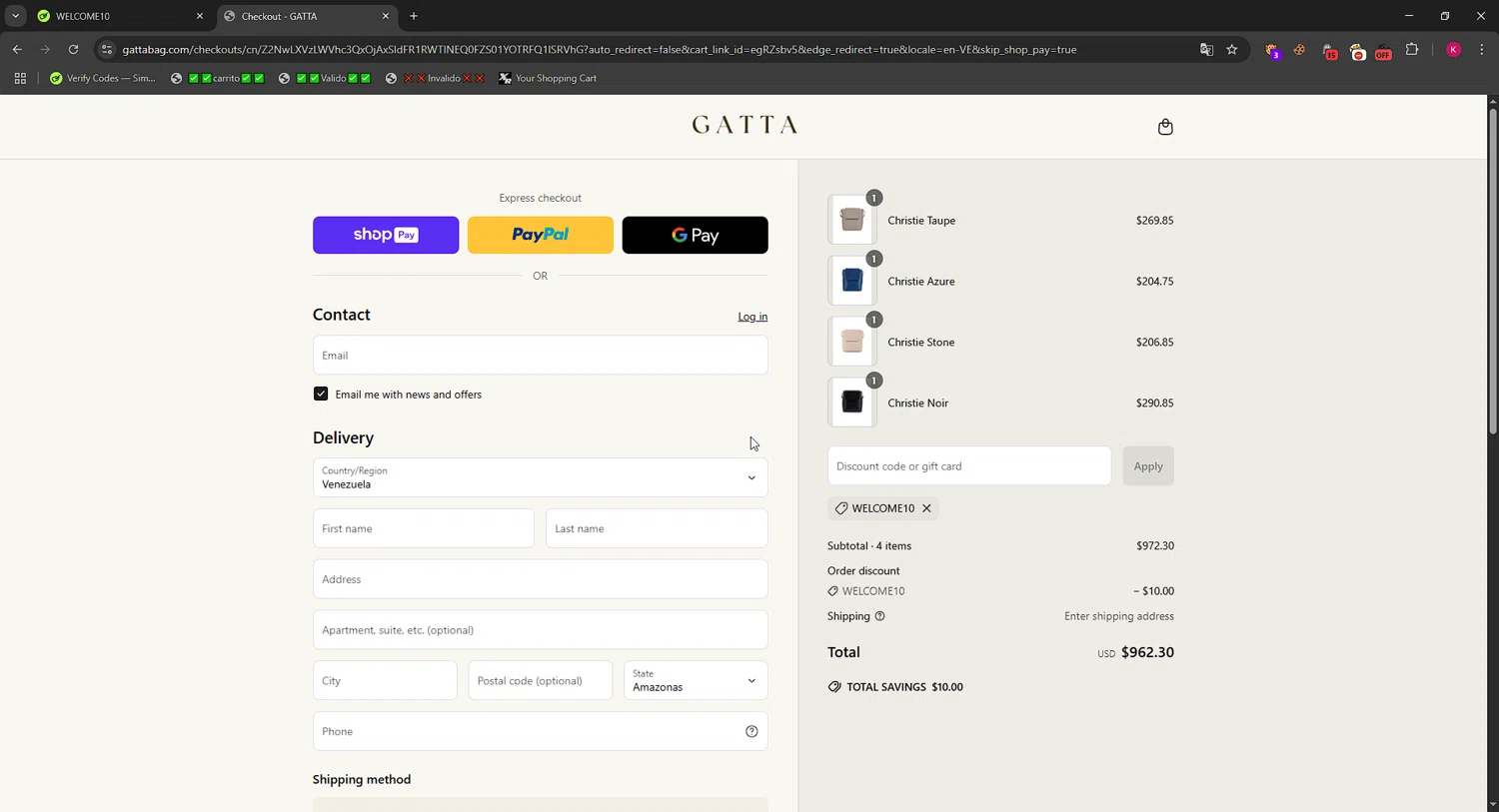Open the State dropdown showing Amazonas
1499x812 pixels.
click(x=696, y=680)
